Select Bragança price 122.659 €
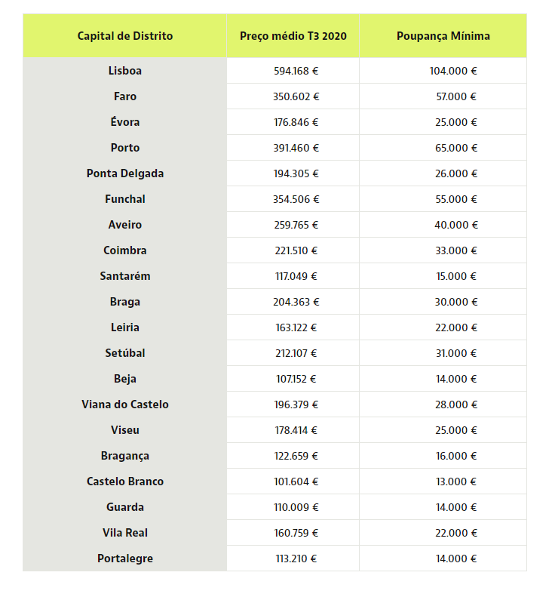 (x=296, y=456)
